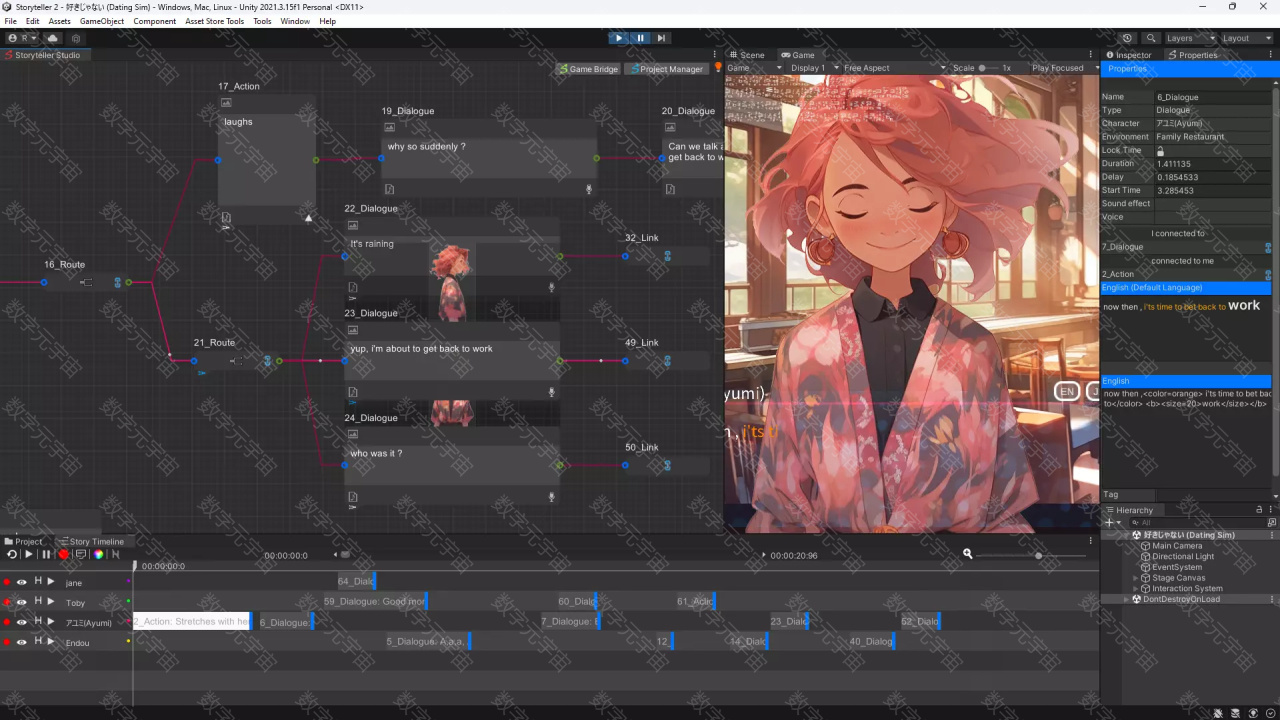1280x720 pixels.
Task: Open the File menu
Action: [11, 21]
